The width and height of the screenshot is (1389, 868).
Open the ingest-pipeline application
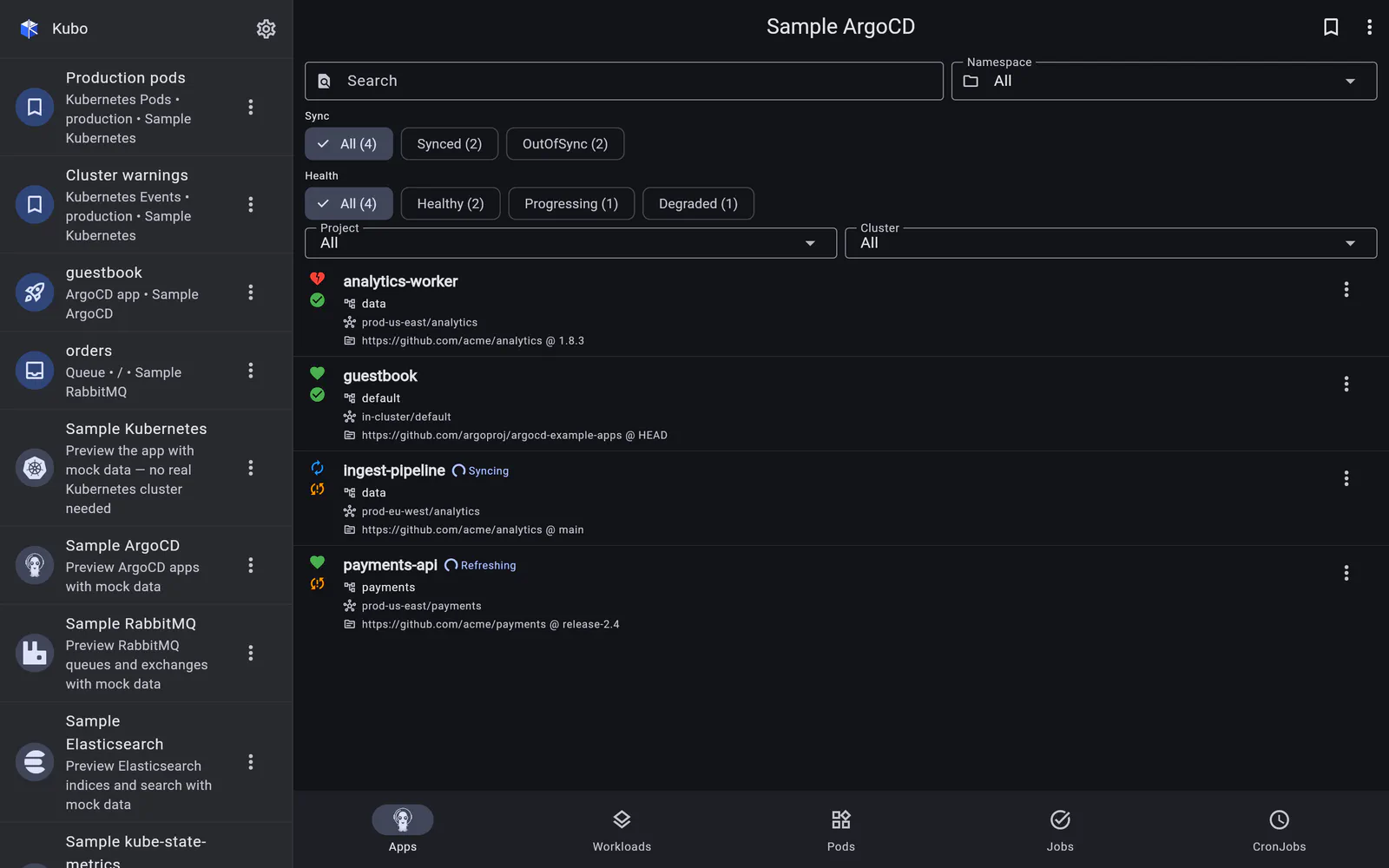pos(840,499)
